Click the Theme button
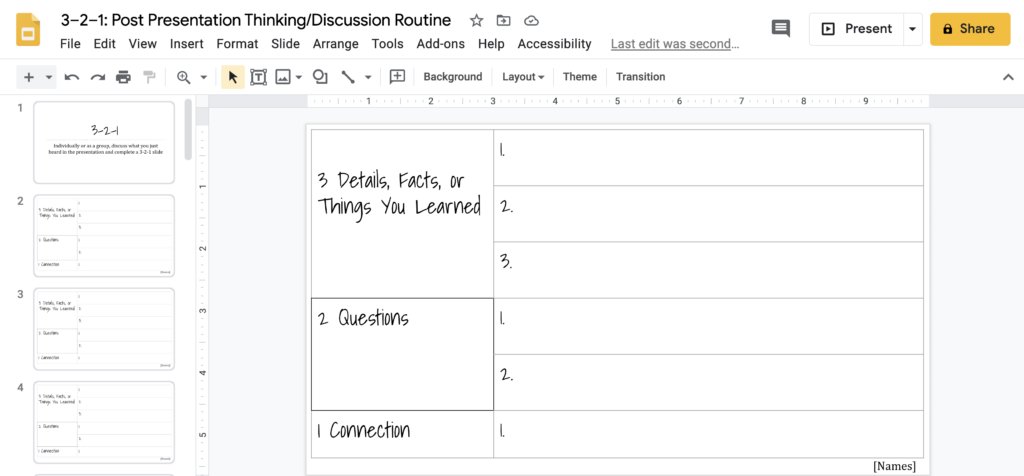Viewport: 1024px width, 476px height. [580, 77]
